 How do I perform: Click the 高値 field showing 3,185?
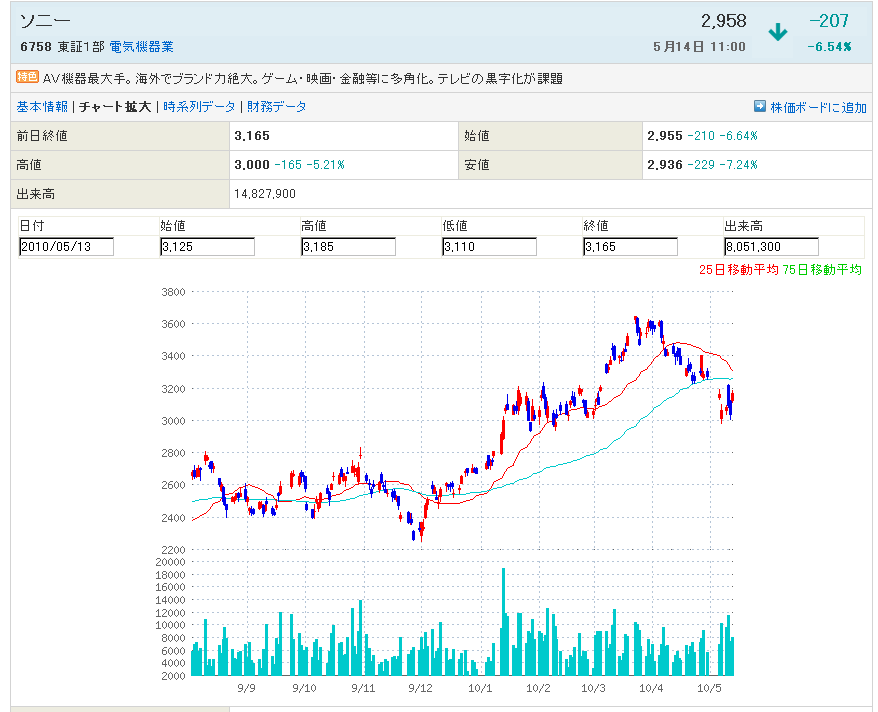(x=348, y=247)
